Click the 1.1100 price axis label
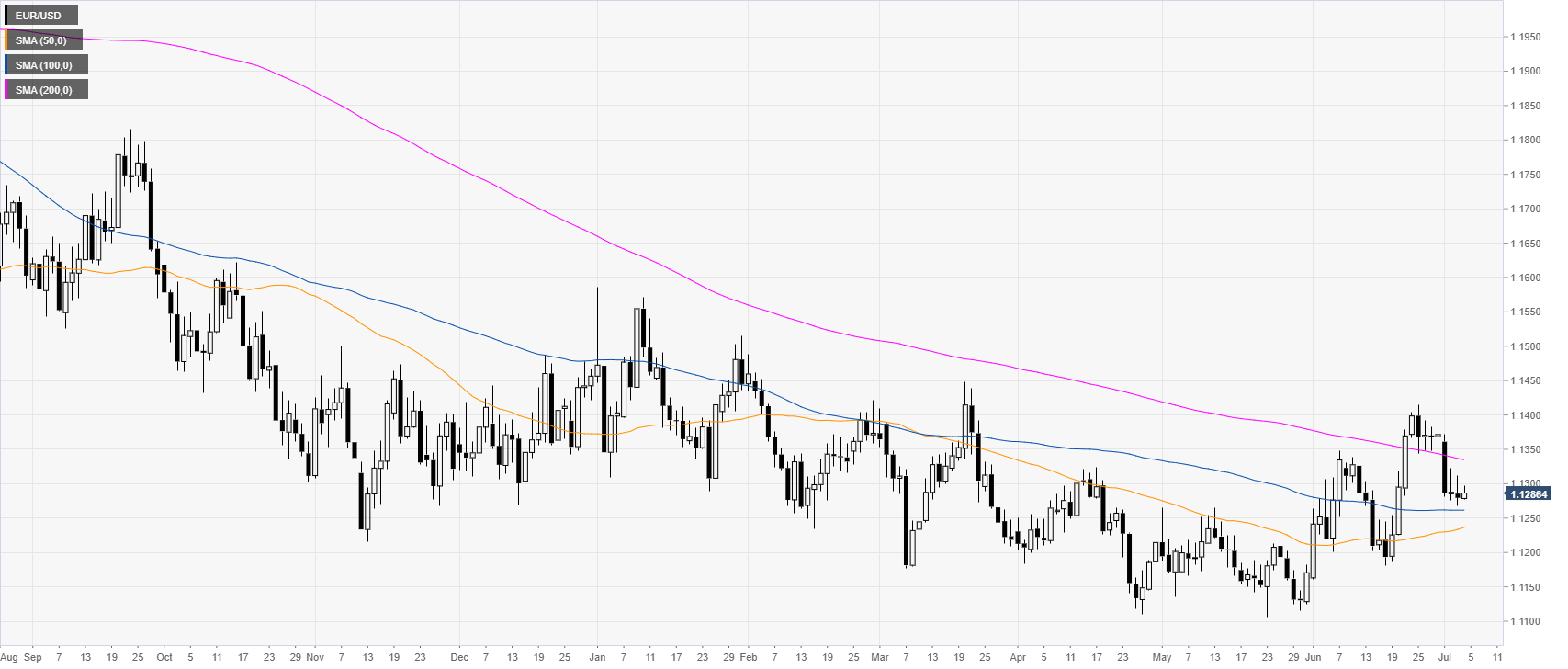The height and width of the screenshot is (669, 1568). pos(1526,622)
